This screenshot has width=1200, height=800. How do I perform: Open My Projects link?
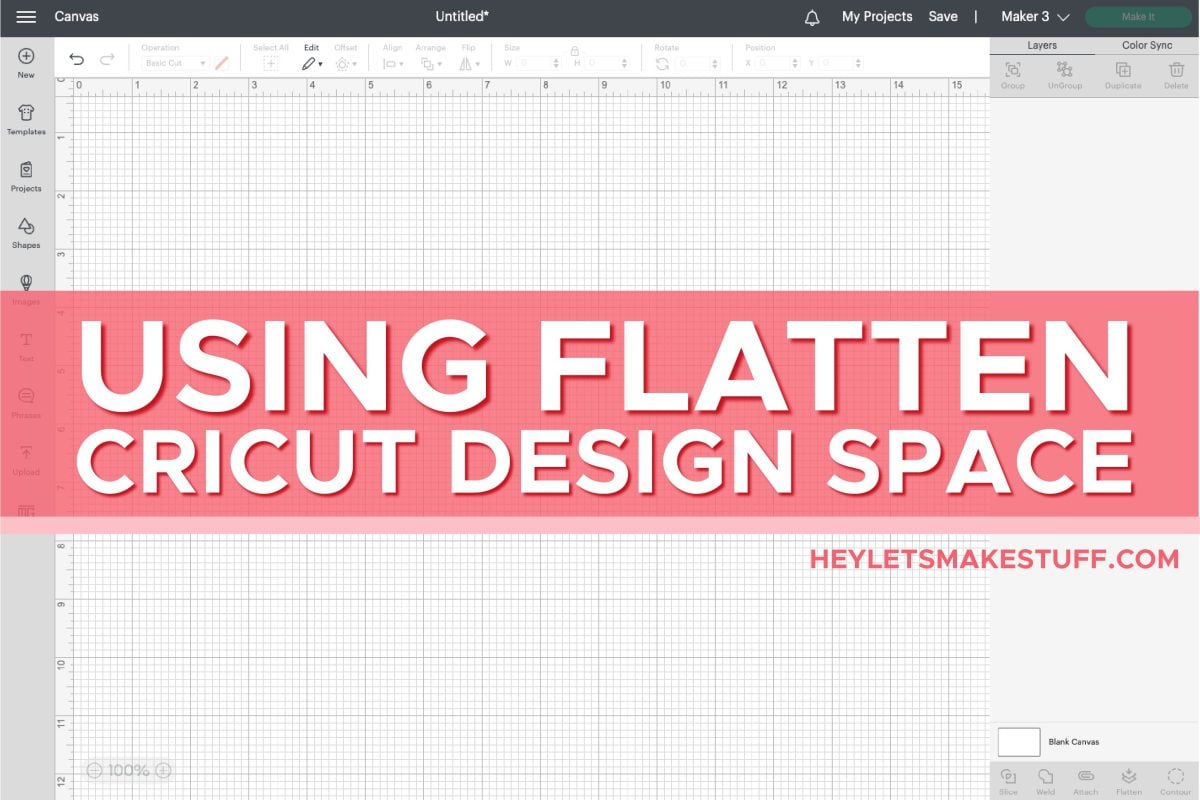coord(877,17)
